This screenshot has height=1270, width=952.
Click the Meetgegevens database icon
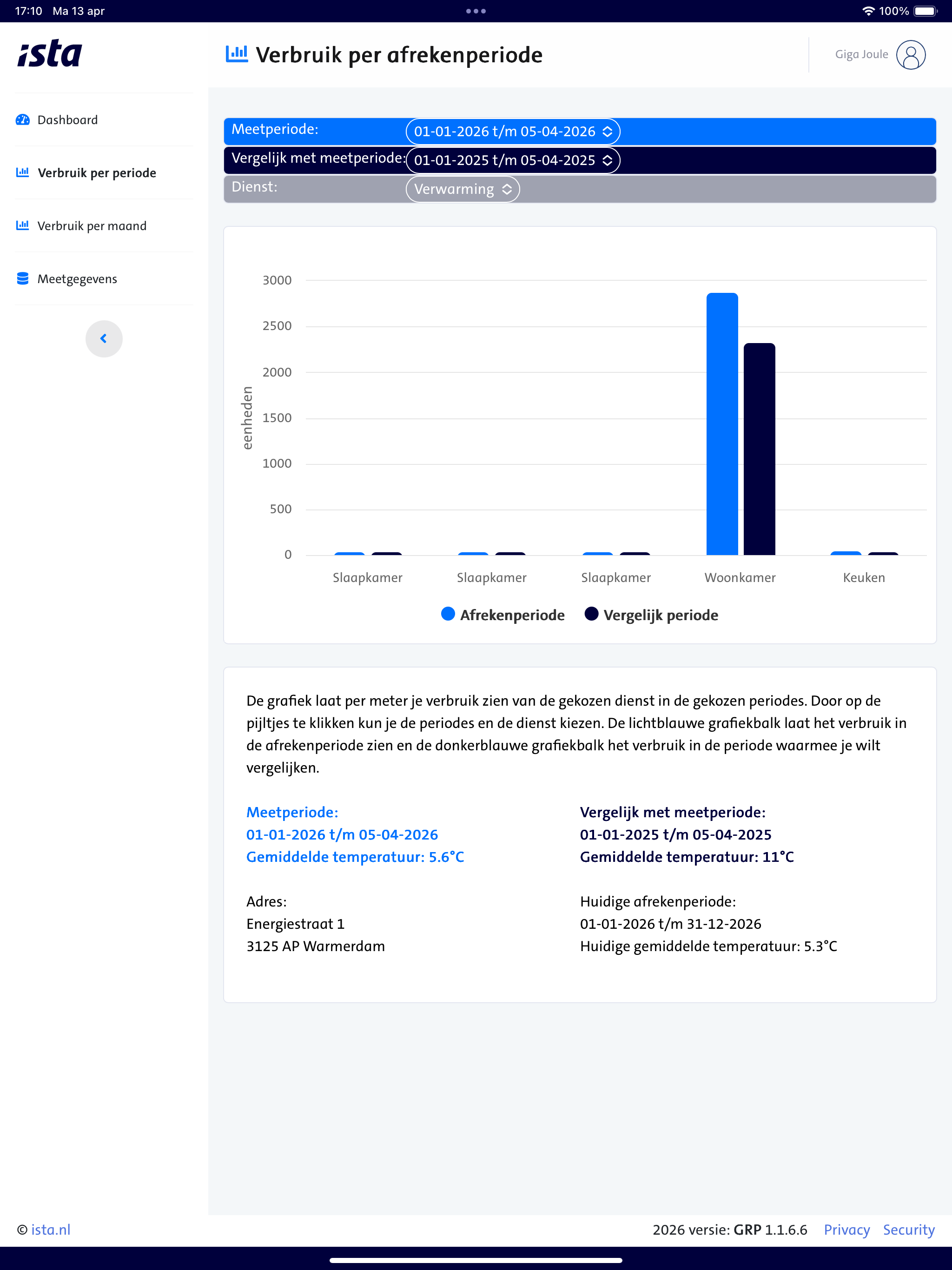click(x=23, y=279)
